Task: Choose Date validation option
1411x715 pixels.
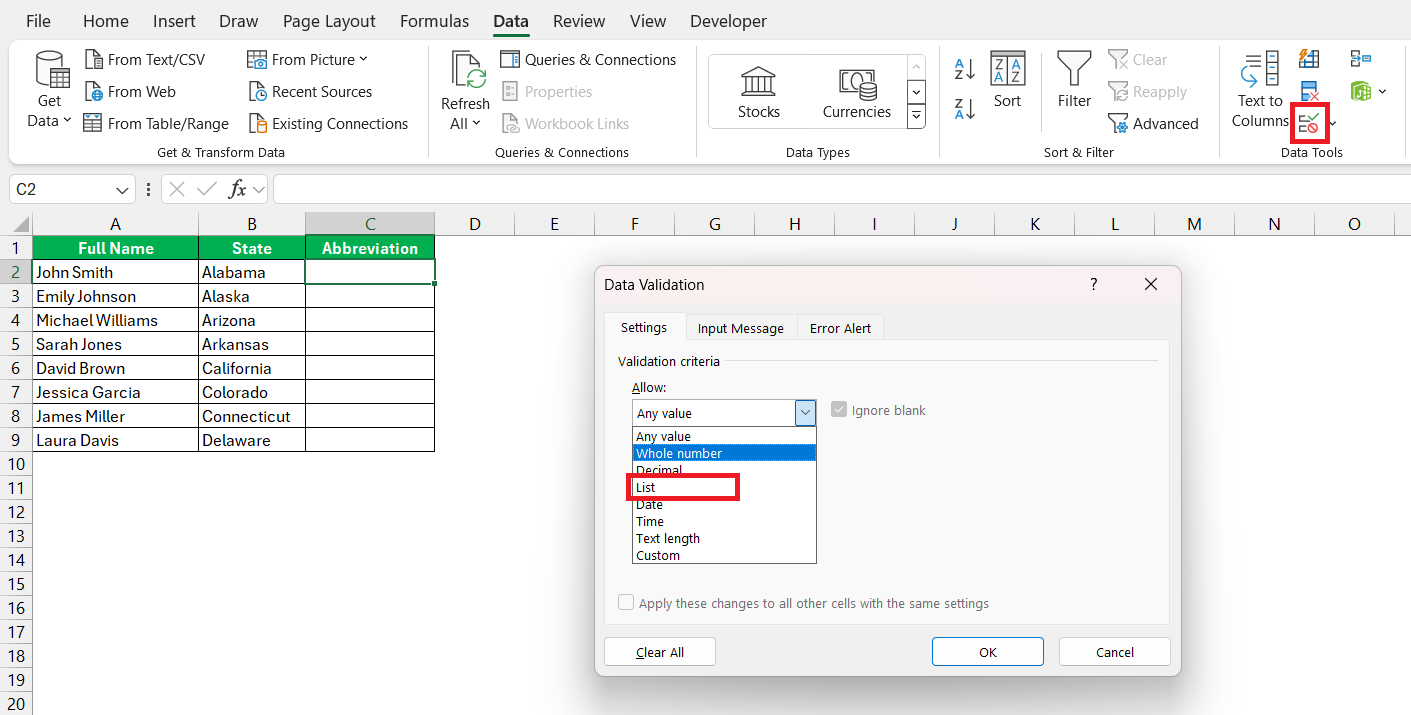Action: tap(724, 504)
